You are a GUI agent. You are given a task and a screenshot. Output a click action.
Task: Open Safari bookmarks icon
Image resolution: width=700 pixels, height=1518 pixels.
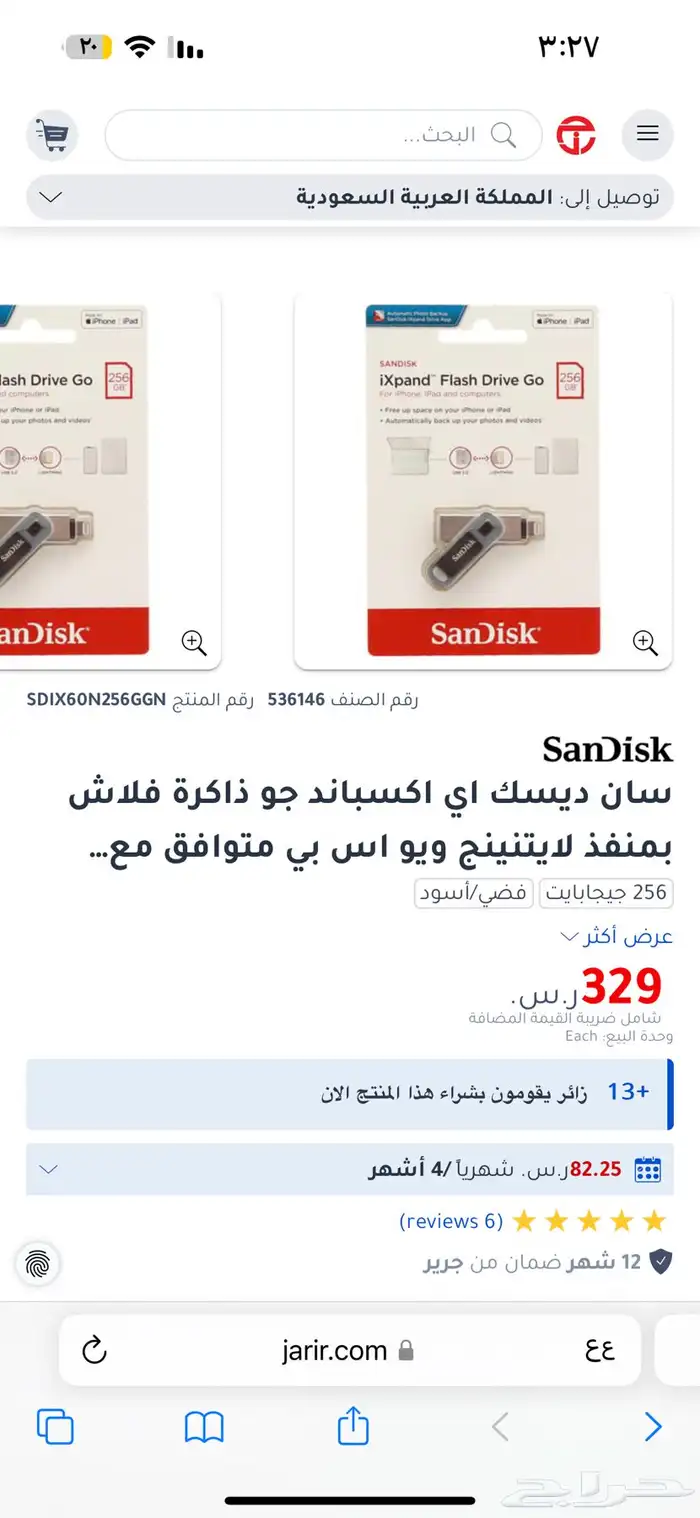pos(204,1428)
